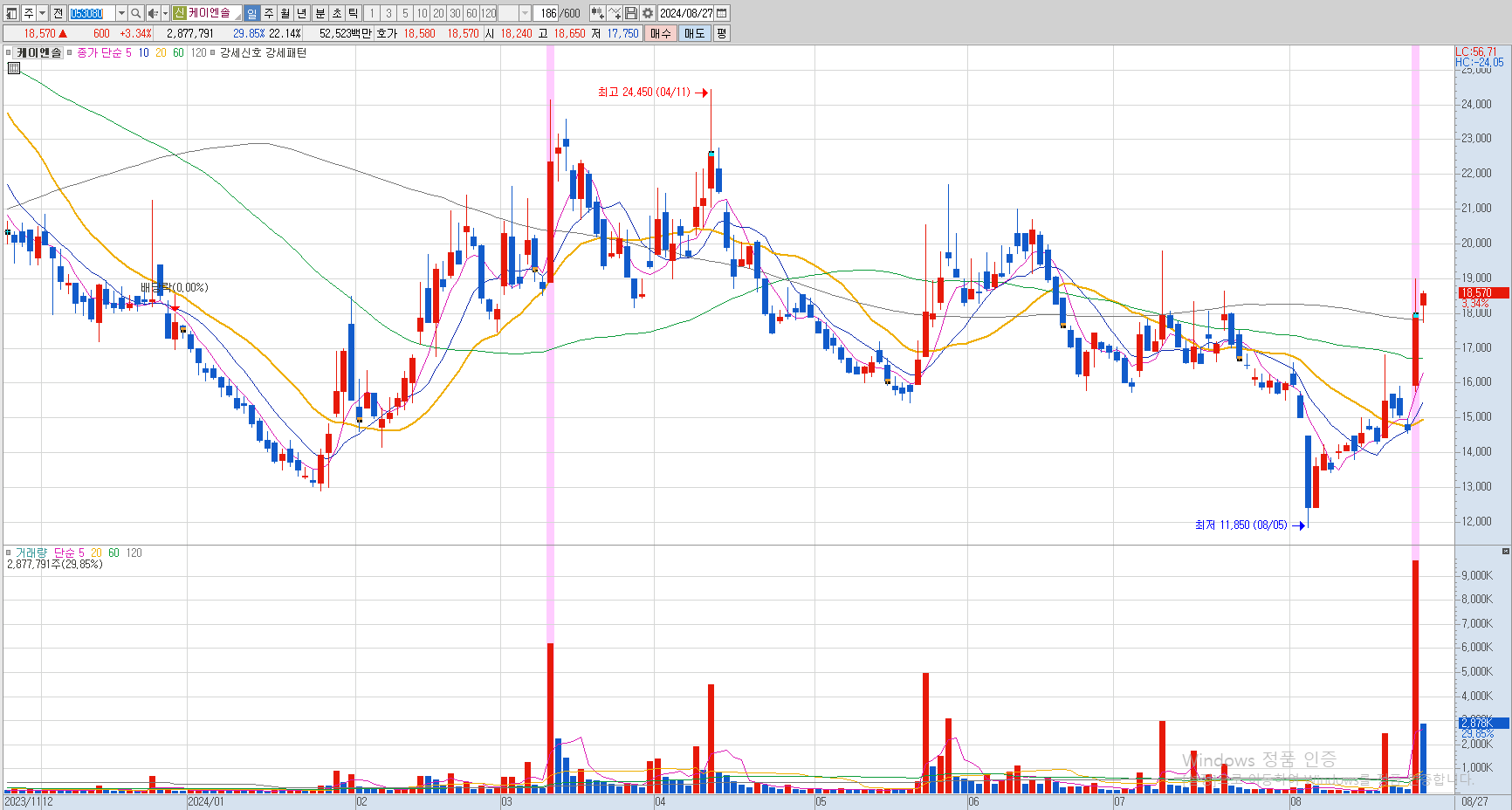The image size is (1512, 810).
Task: Select monthly 월 chart period
Action: [x=285, y=13]
